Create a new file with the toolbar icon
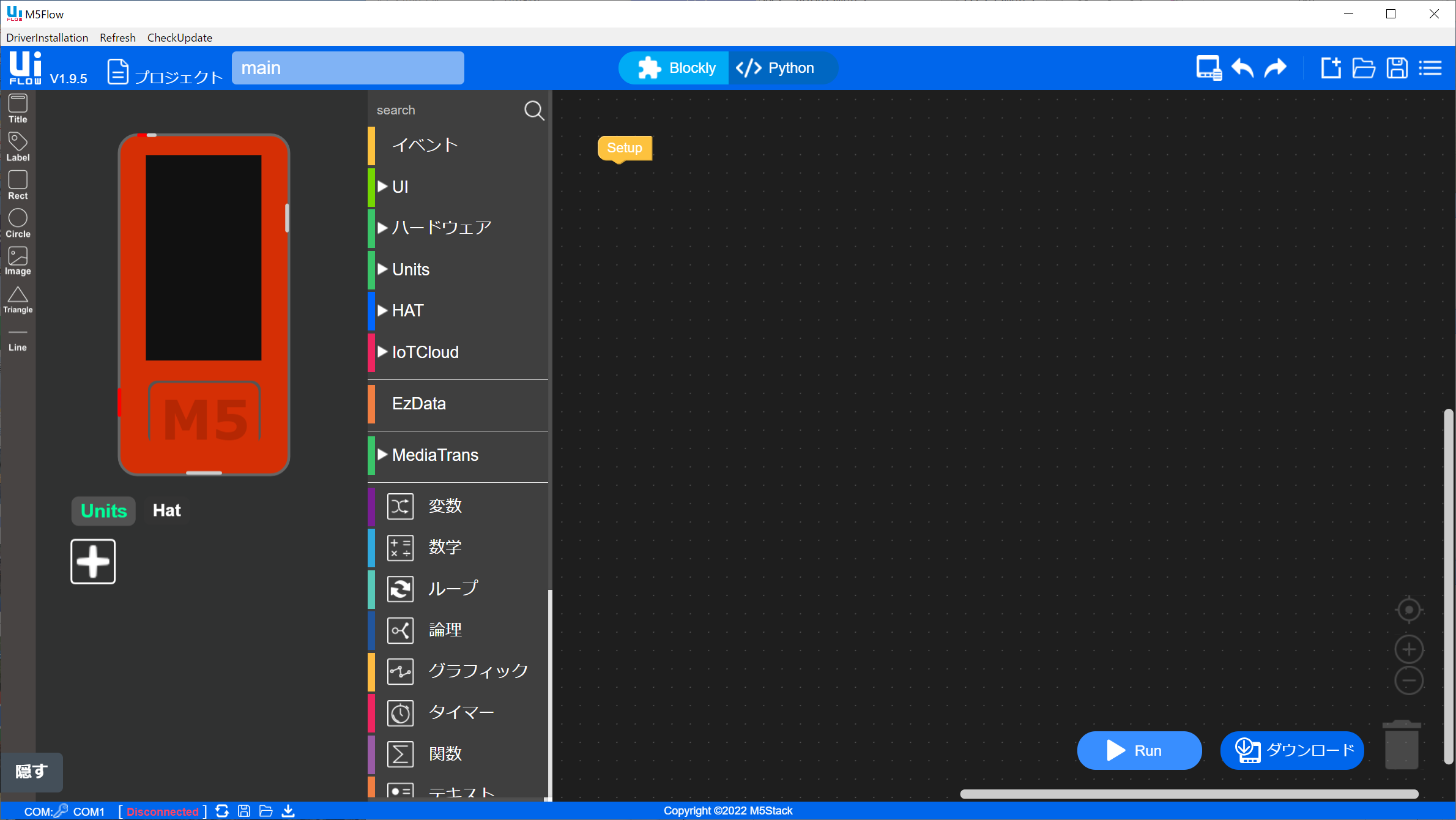 click(x=1331, y=68)
